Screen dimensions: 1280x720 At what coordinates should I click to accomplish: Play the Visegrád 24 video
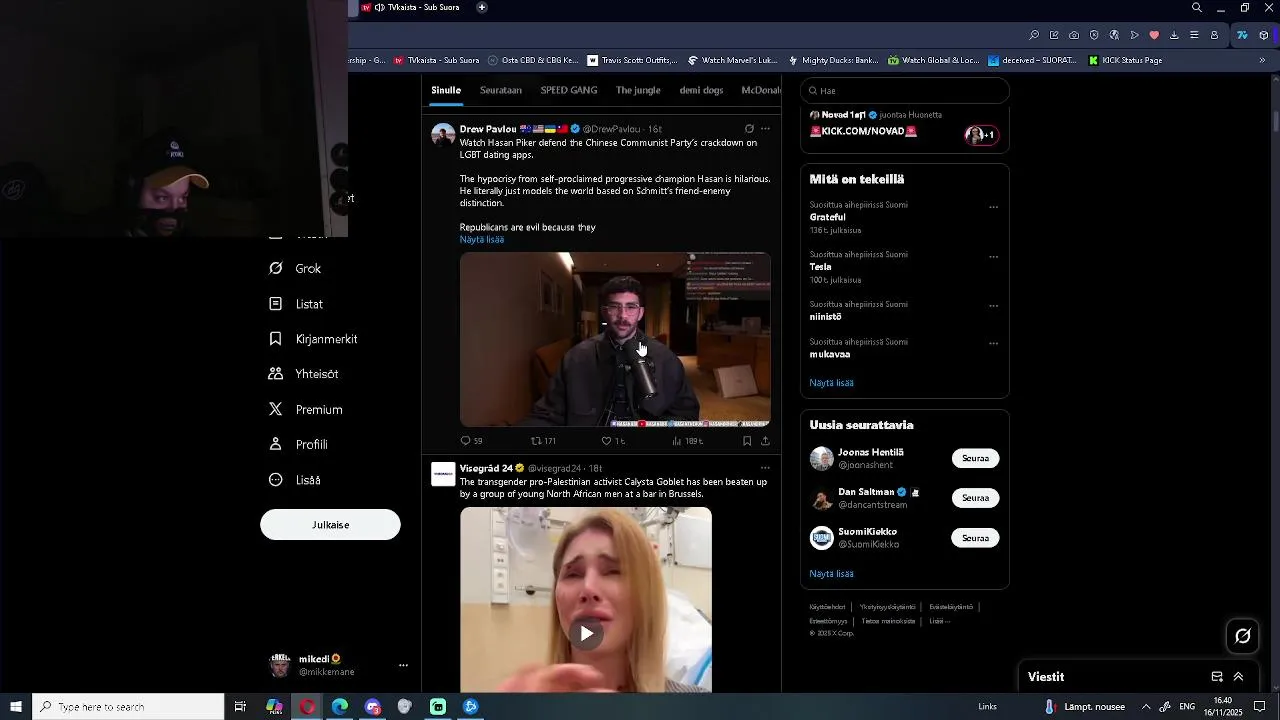click(586, 633)
